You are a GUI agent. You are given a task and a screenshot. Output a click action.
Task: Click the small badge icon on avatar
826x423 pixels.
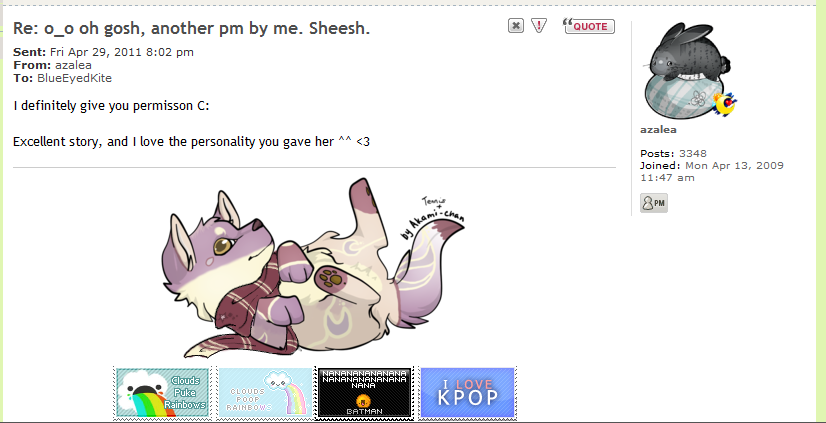pos(725,104)
